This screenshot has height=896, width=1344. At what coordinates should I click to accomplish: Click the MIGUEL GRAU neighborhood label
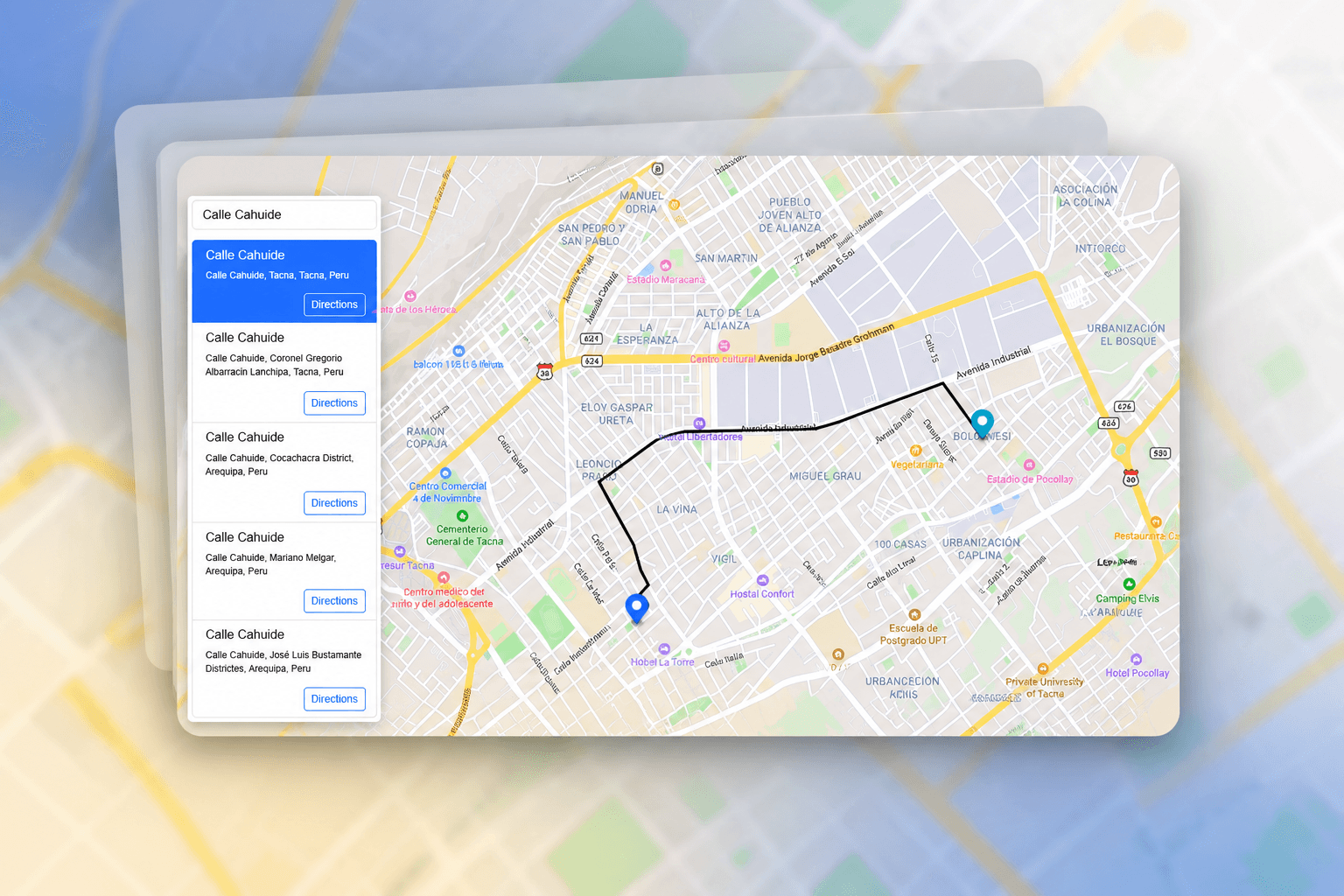825,477
